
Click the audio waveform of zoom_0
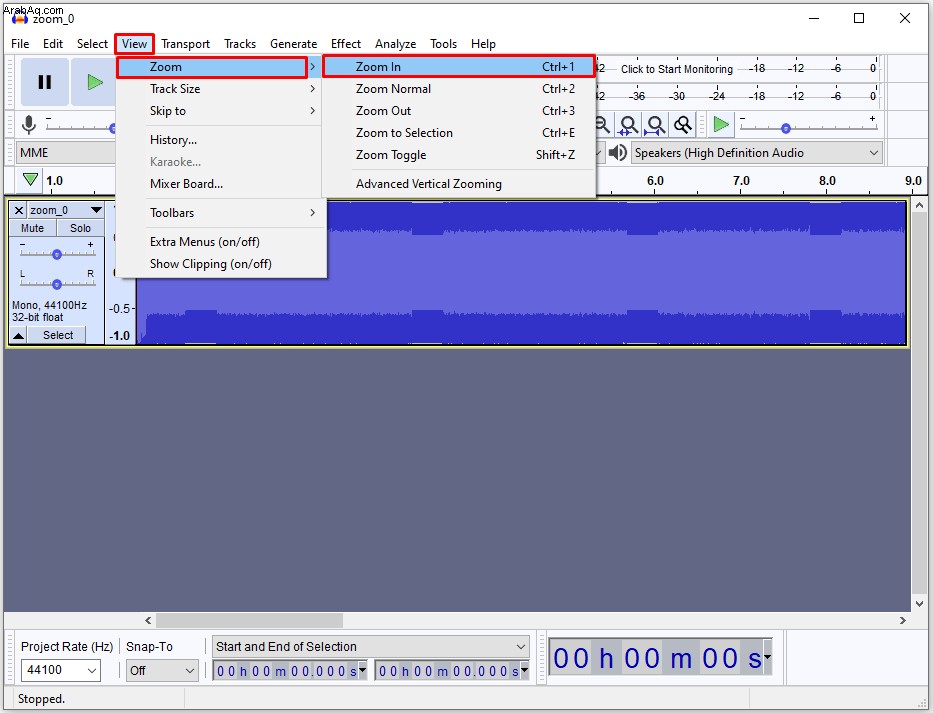click(x=521, y=273)
